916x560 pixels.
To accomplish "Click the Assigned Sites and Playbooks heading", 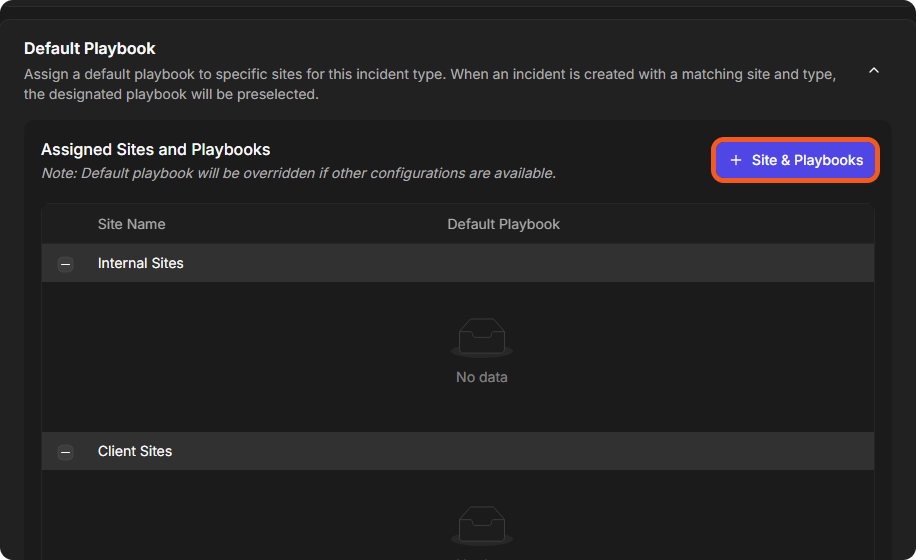I will [155, 149].
